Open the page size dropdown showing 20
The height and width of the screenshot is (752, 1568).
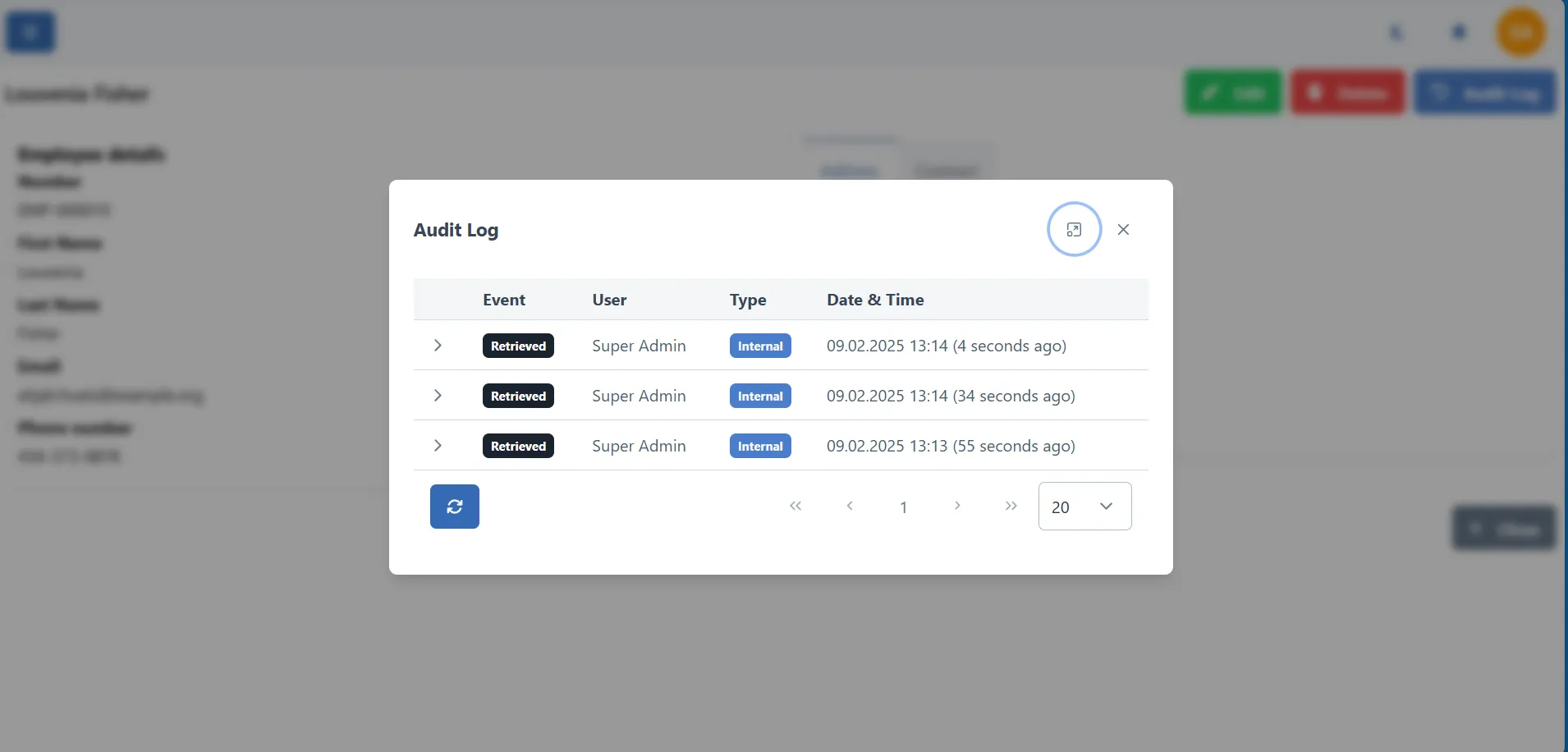pos(1084,507)
